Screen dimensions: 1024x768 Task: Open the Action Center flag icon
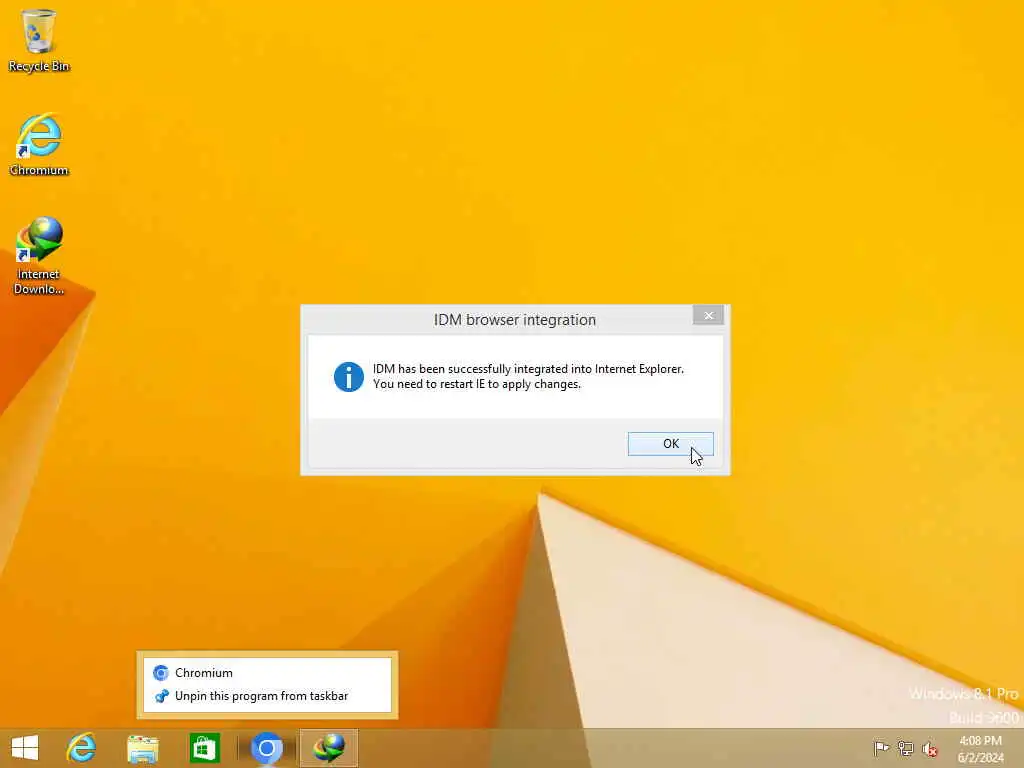[881, 748]
